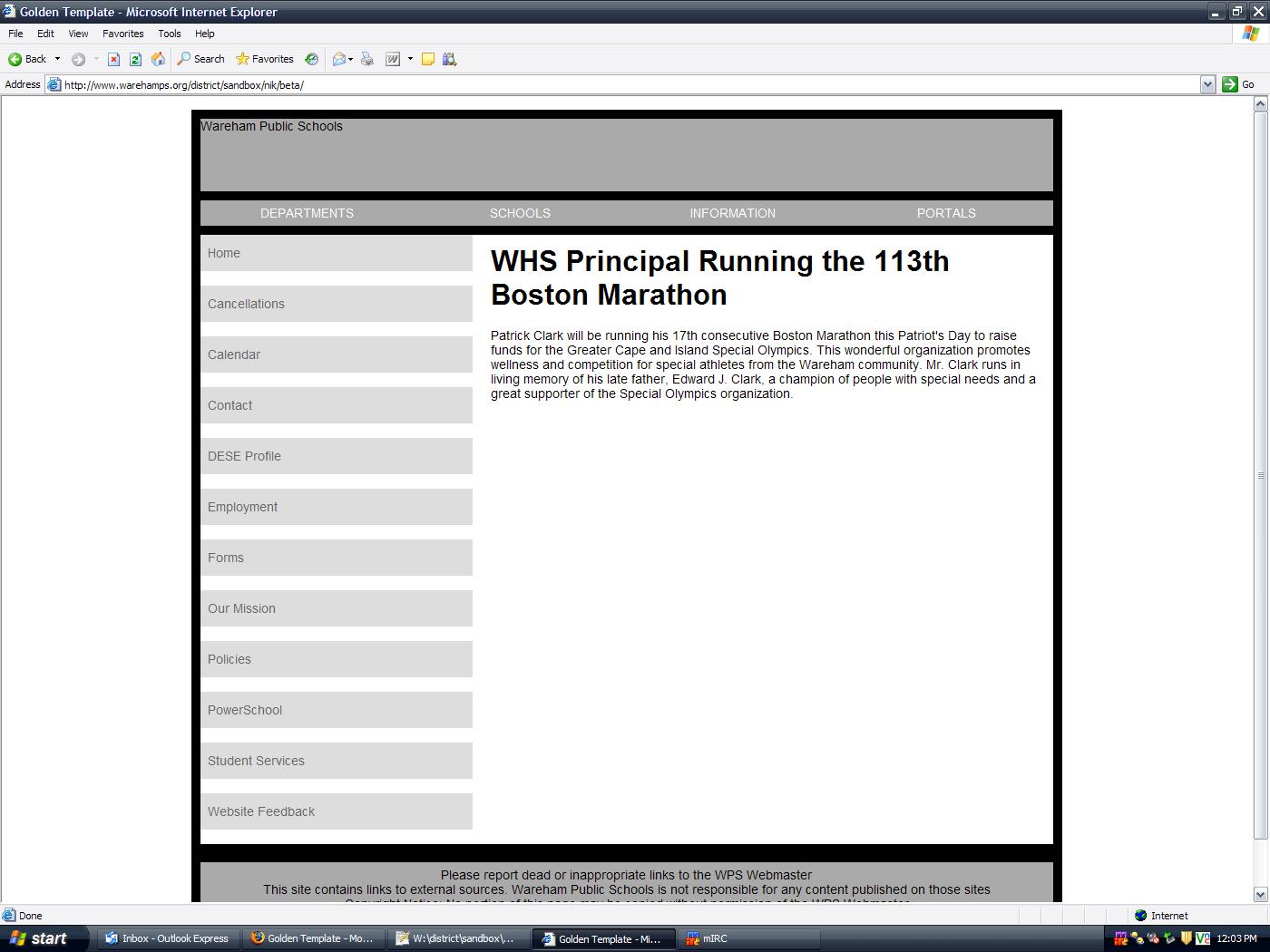Go back with the green Back arrow
1270x952 pixels.
27,59
